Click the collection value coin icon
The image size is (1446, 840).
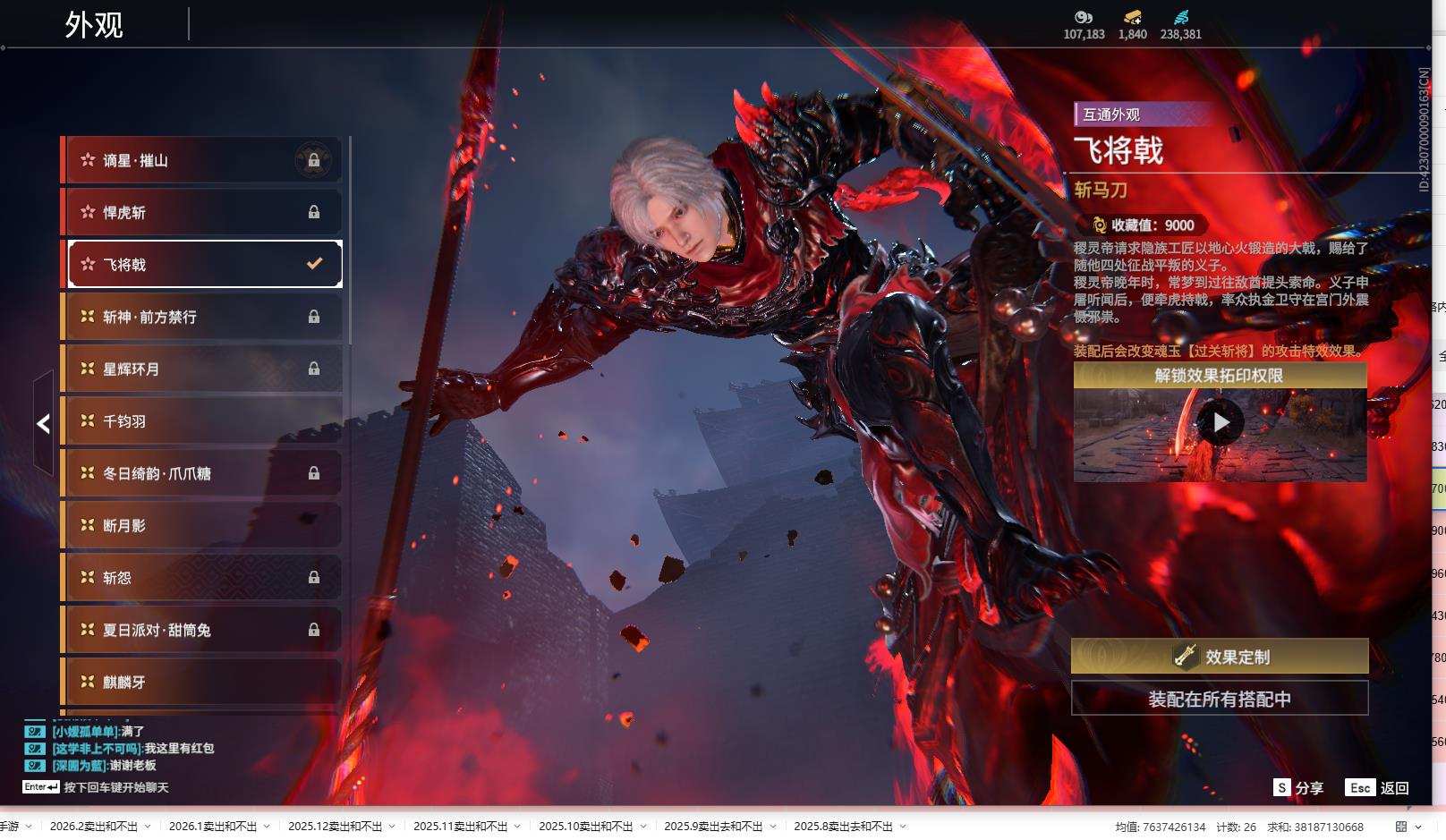(1099, 225)
